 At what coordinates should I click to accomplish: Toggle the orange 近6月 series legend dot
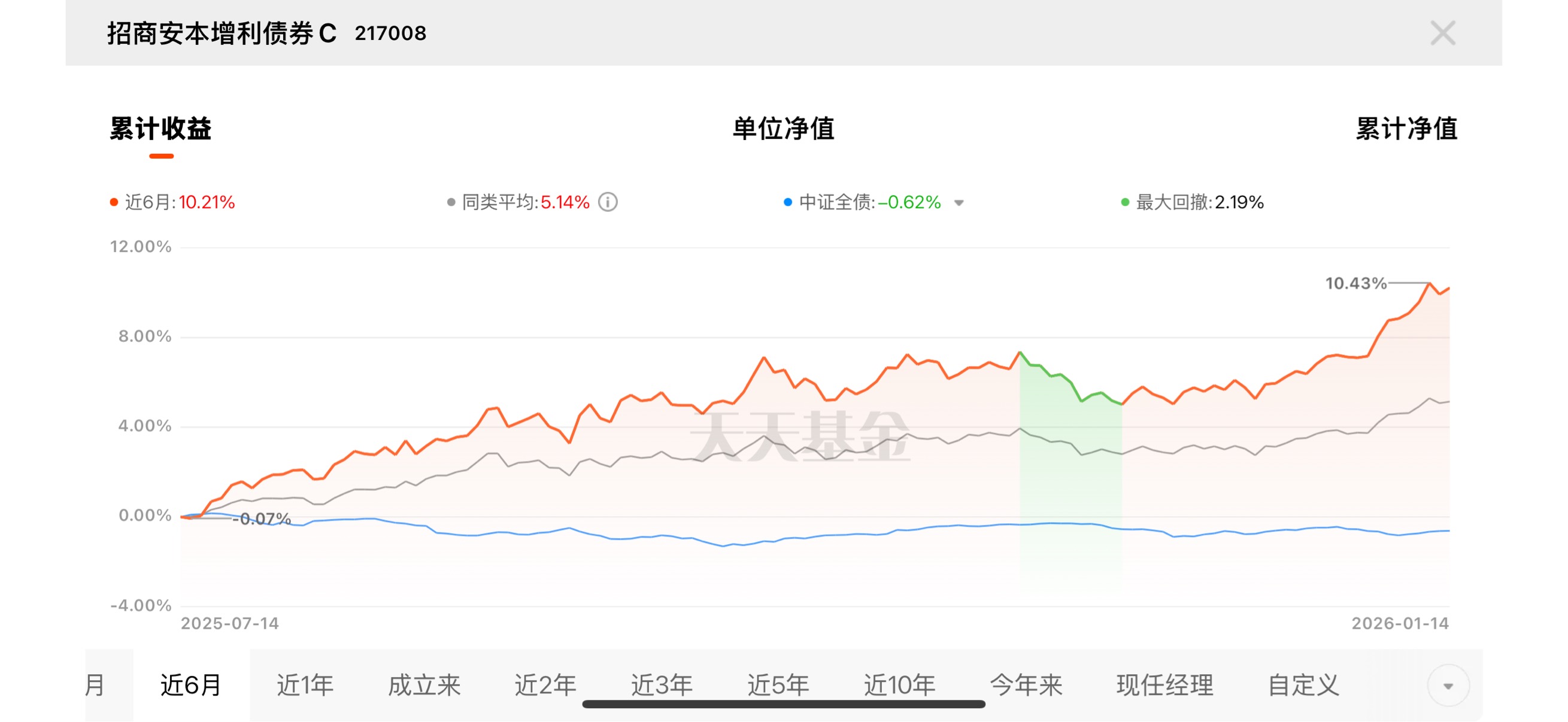pyautogui.click(x=114, y=202)
